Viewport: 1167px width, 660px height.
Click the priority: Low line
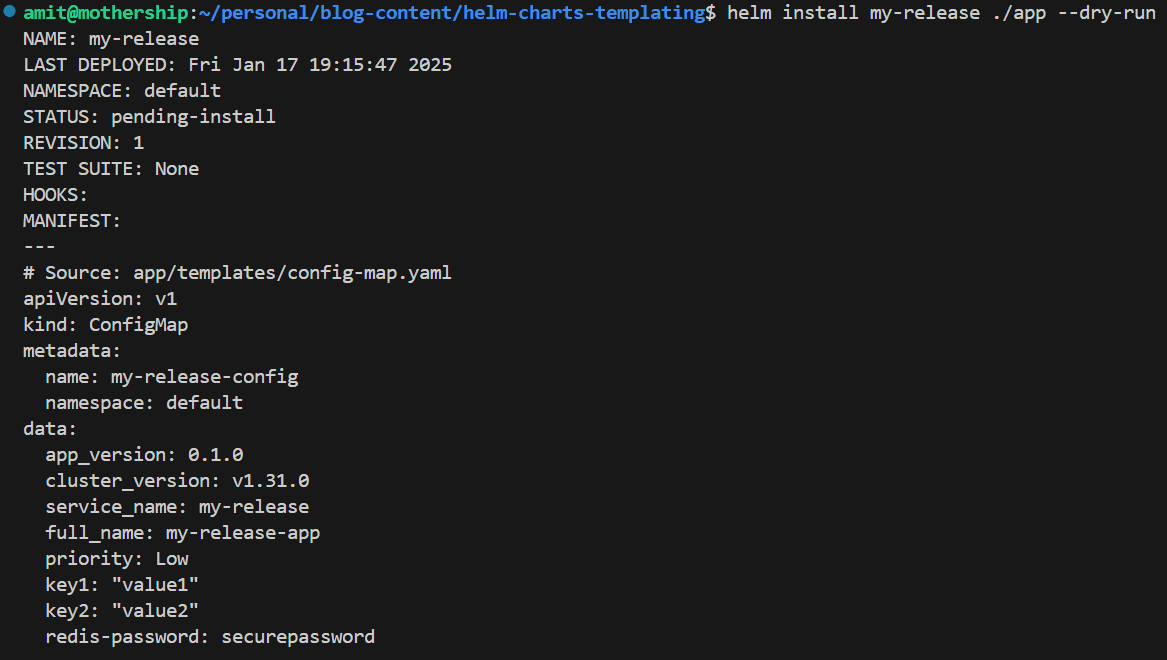pyautogui.click(x=117, y=559)
